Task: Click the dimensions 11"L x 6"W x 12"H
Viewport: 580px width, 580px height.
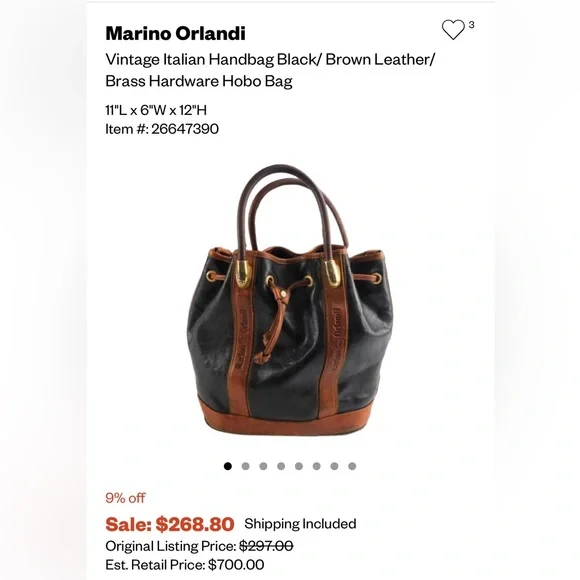Action: (156, 110)
